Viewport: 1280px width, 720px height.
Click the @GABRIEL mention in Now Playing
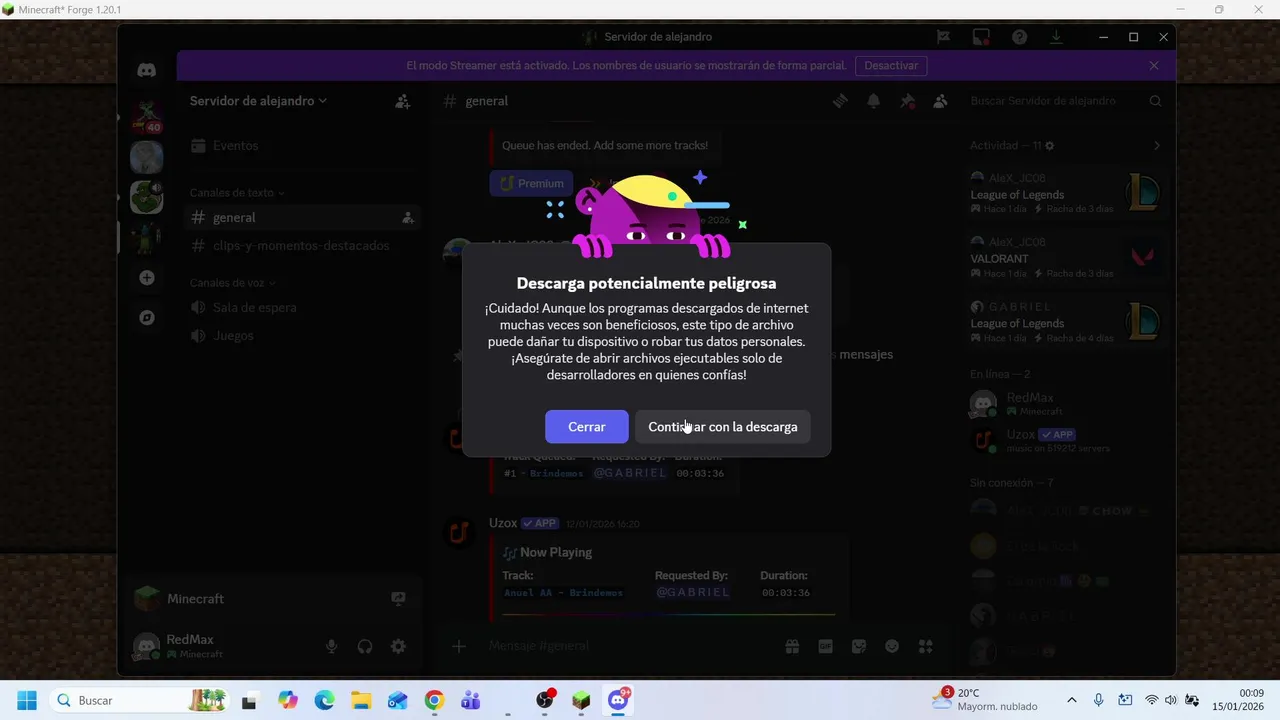(692, 592)
